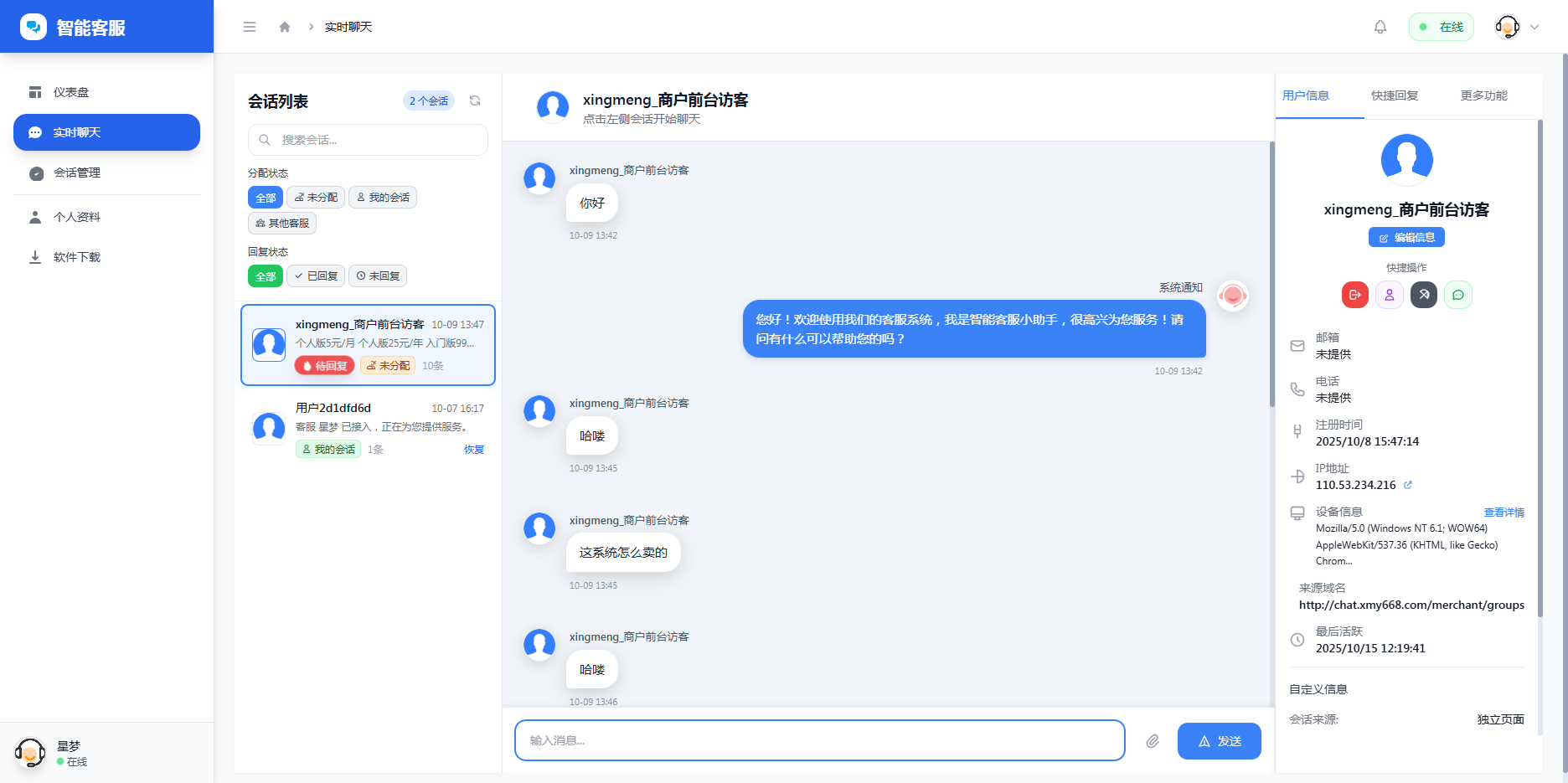Open 软件下载 menu item
The width and height of the screenshot is (1568, 783).
(106, 257)
